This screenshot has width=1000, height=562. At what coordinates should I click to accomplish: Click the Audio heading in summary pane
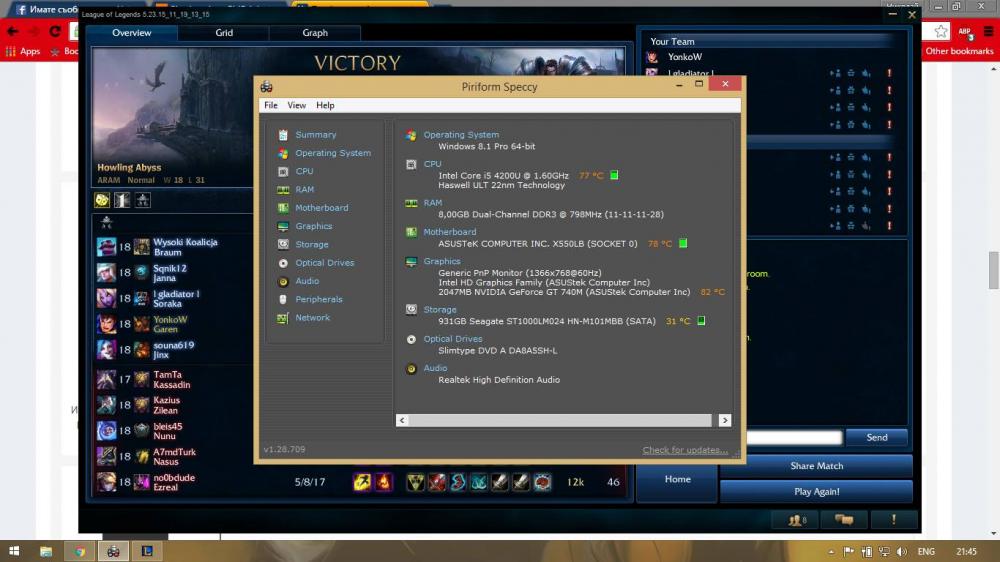click(x=435, y=368)
